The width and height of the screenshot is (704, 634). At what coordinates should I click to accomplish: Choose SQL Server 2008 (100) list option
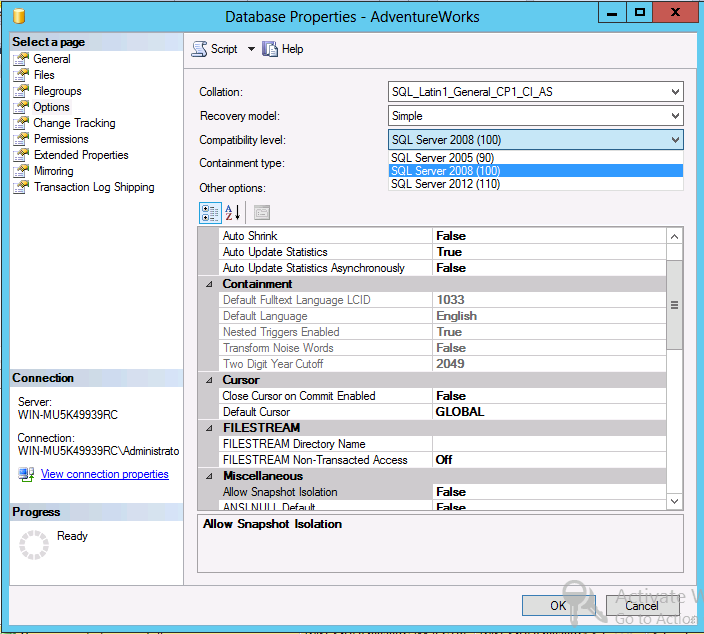pyautogui.click(x=536, y=171)
